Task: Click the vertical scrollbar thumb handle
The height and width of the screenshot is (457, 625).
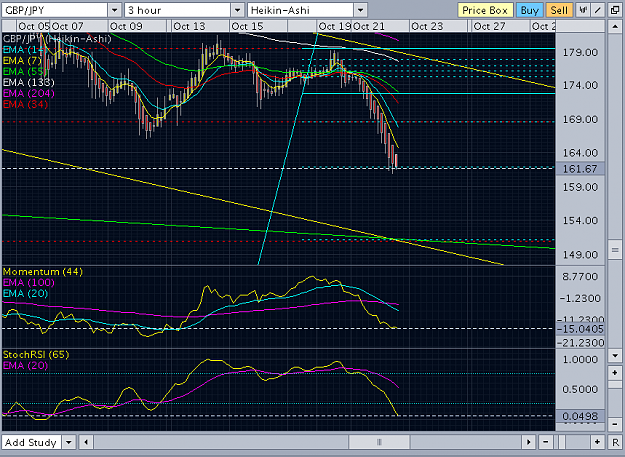Action: [614, 250]
